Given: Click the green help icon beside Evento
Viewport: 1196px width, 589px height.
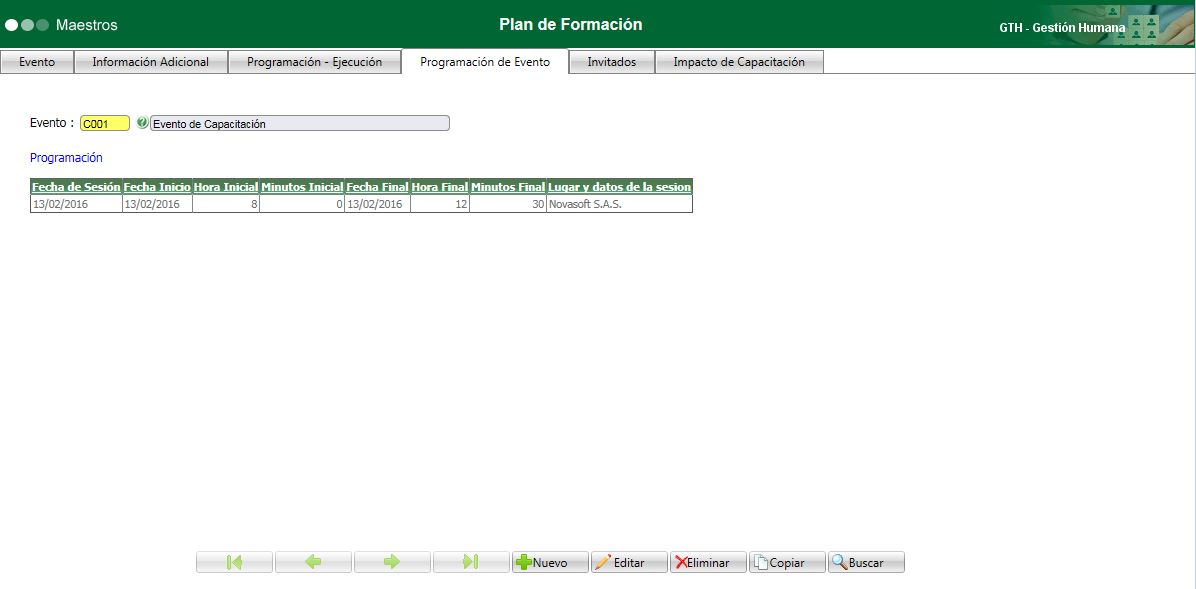Looking at the screenshot, I should pyautogui.click(x=142, y=122).
